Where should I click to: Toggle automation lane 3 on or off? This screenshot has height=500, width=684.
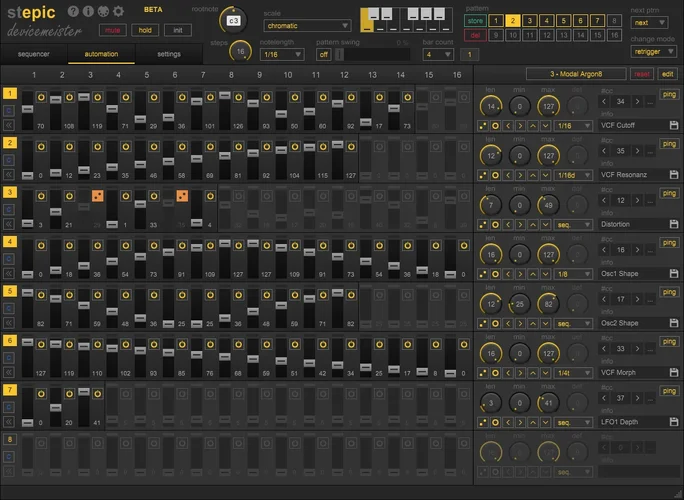(10, 192)
